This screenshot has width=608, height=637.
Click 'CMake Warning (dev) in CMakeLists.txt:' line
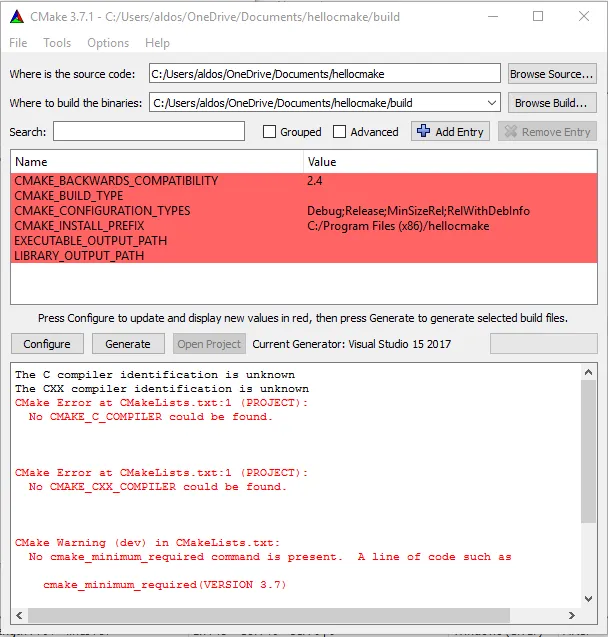(147, 543)
